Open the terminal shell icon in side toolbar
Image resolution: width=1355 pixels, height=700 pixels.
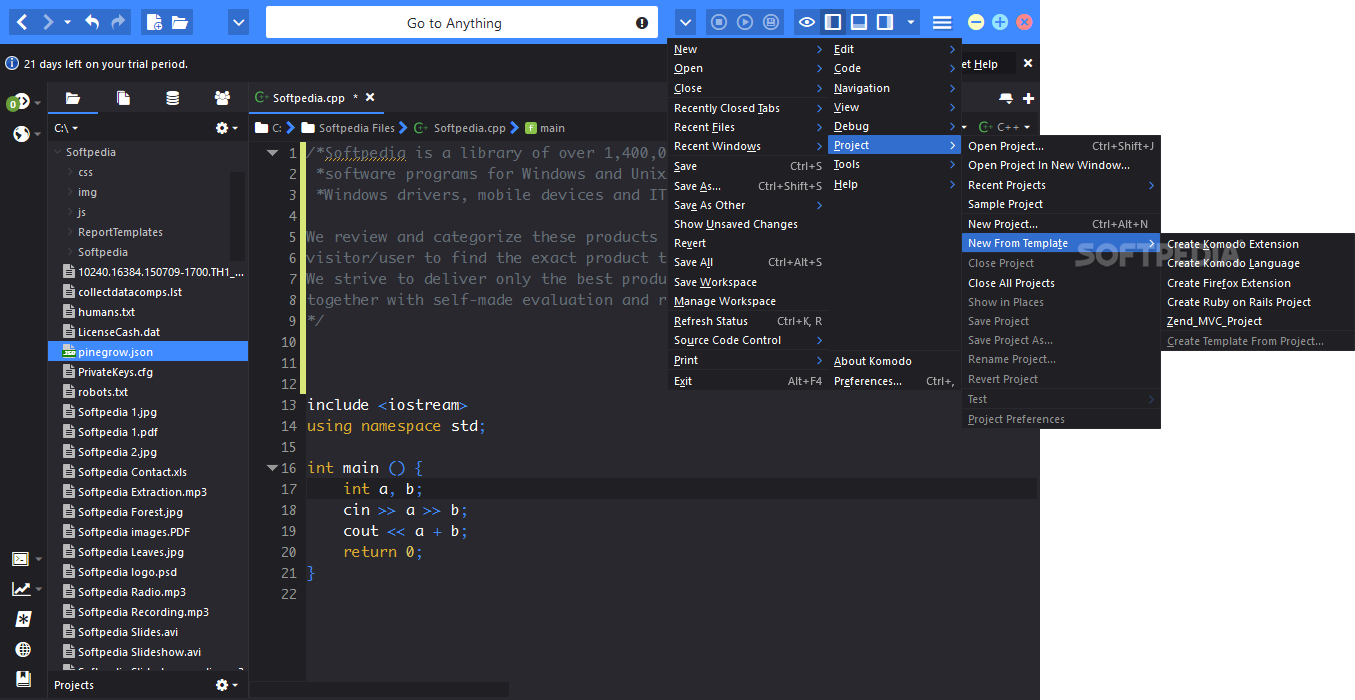pos(20,559)
